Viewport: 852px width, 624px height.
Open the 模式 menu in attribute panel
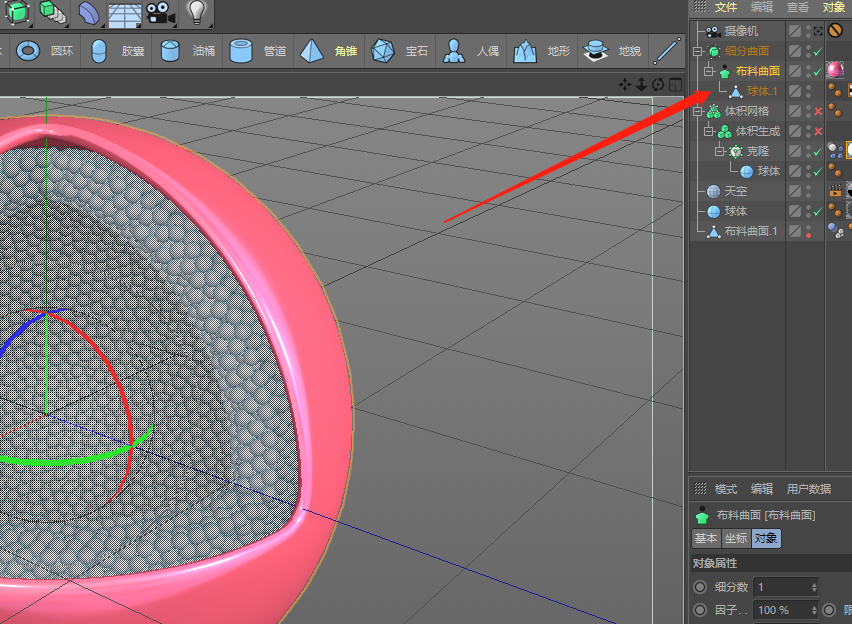click(725, 489)
